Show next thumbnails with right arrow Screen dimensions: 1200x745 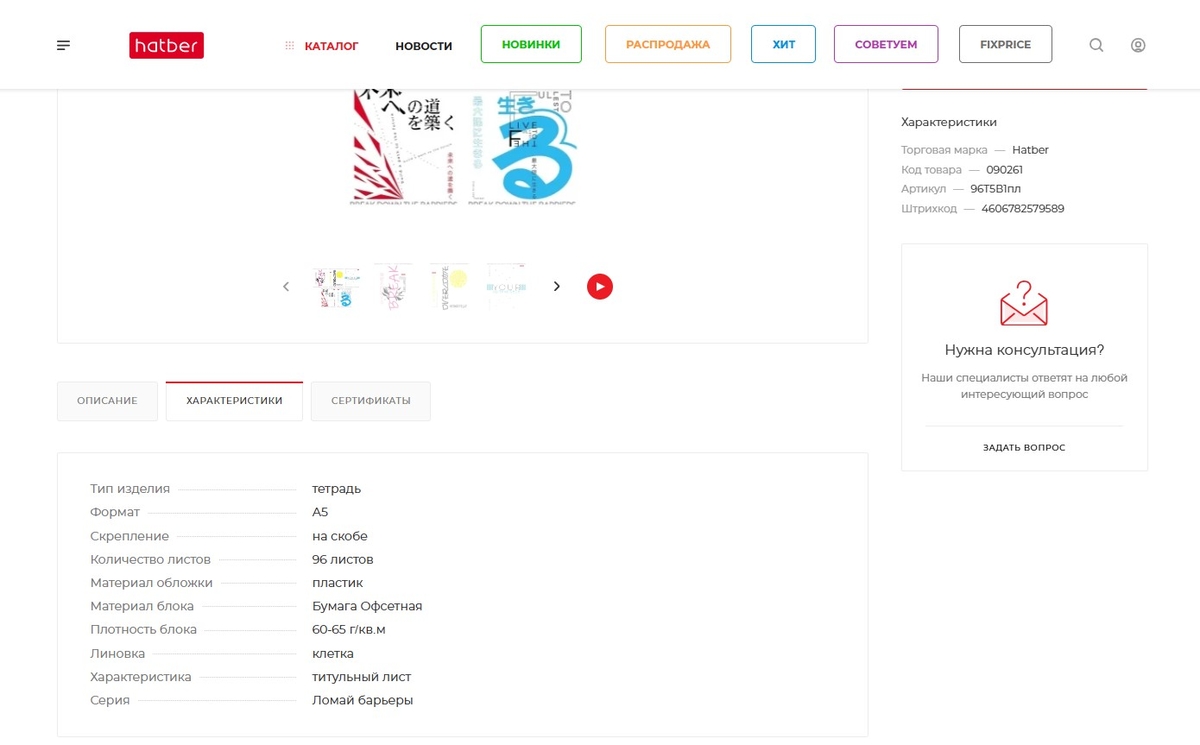coord(557,287)
